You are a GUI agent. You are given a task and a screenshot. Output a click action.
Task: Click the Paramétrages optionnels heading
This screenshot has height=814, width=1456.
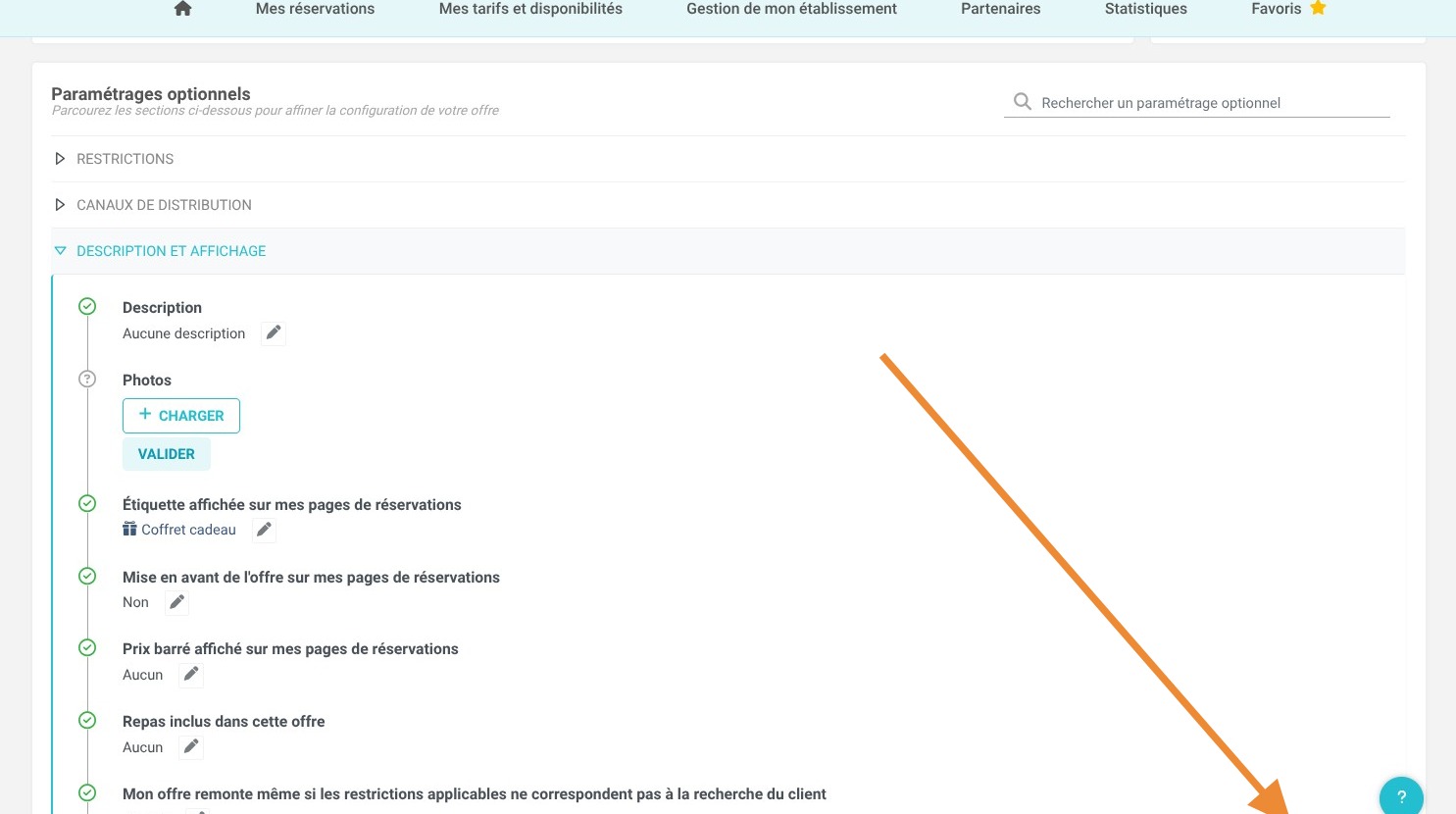tap(151, 94)
